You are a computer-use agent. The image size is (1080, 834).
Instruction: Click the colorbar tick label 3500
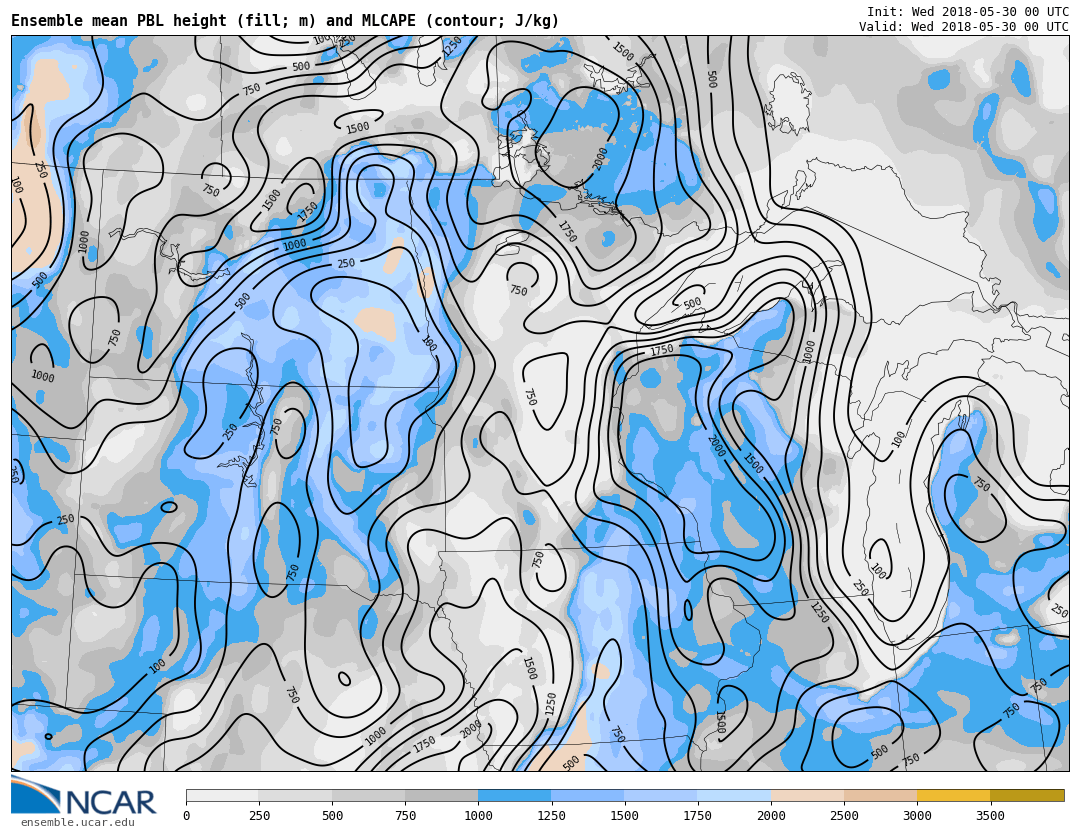[990, 816]
